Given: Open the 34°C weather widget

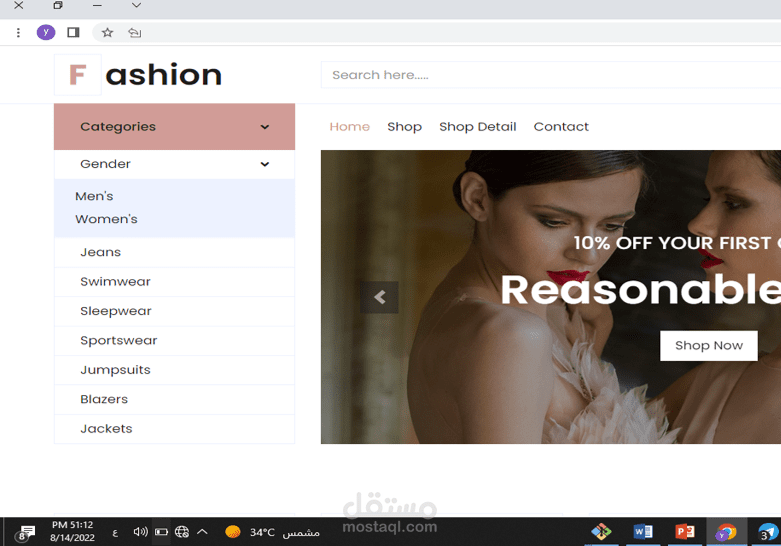Looking at the screenshot, I should click(272, 532).
